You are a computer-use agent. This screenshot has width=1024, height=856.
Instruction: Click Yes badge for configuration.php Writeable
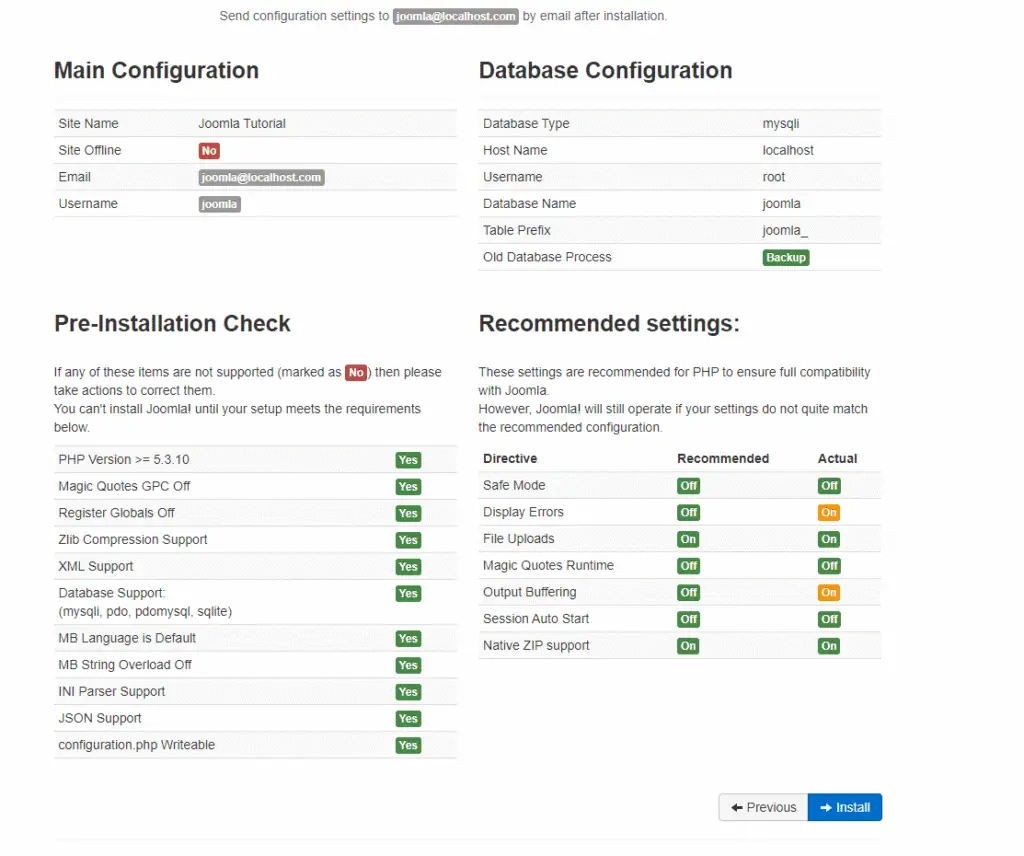click(408, 746)
